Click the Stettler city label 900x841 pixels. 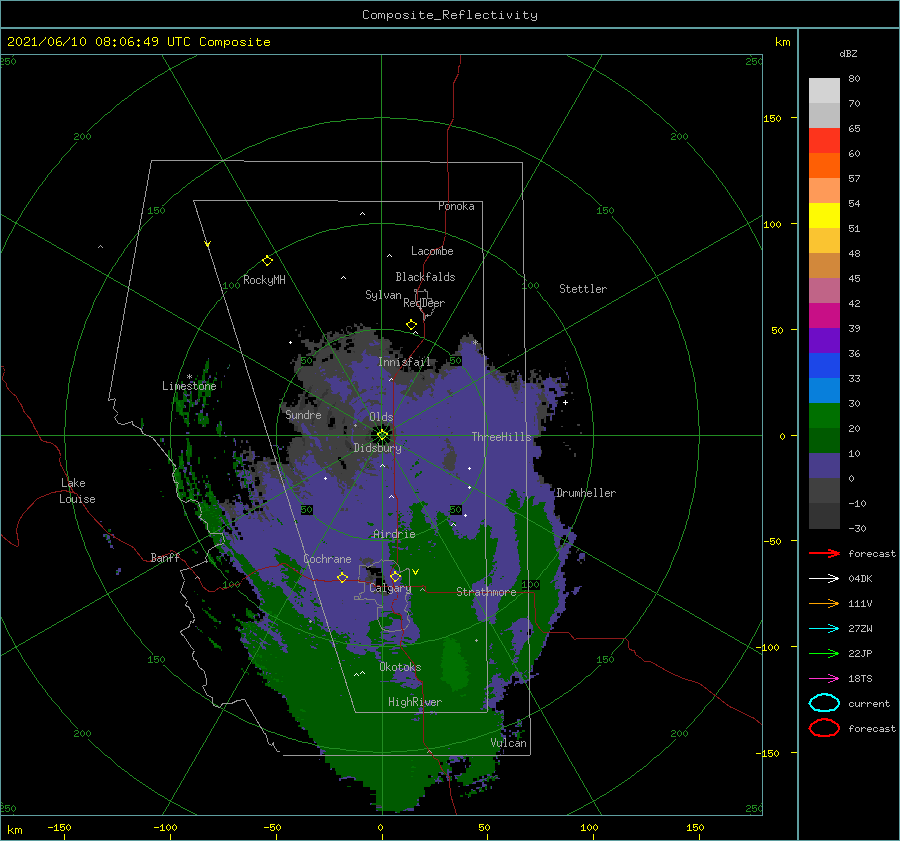click(583, 289)
